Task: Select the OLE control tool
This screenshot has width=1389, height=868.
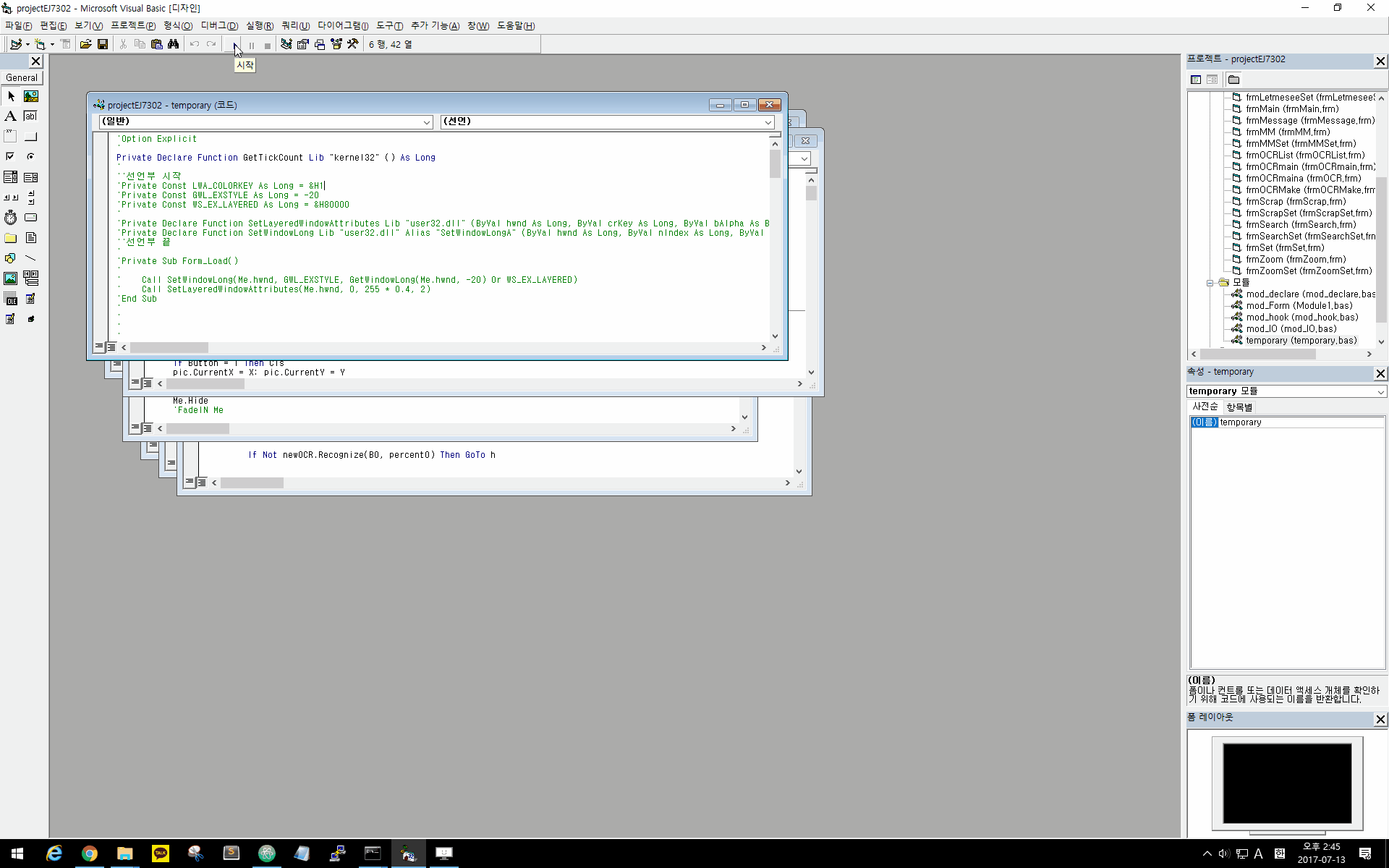Action: 11,299
